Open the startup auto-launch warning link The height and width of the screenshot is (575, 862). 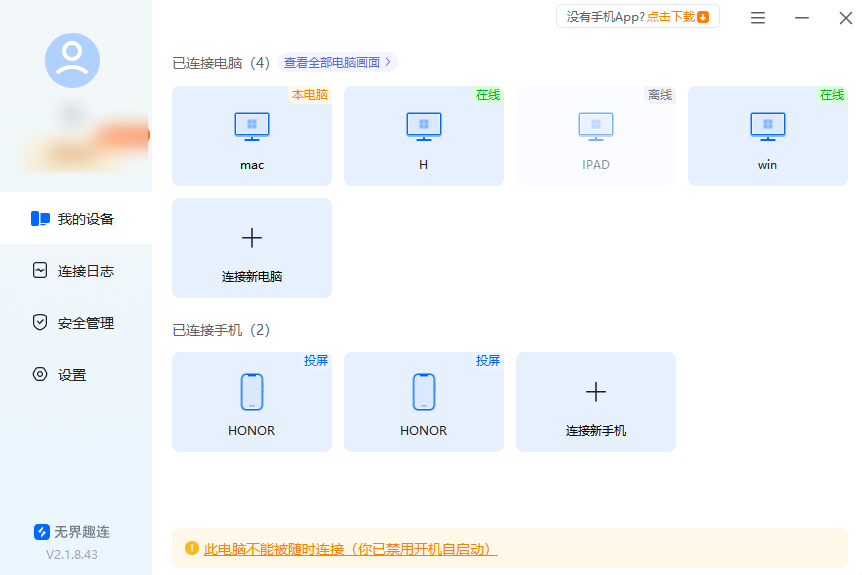pos(350,549)
